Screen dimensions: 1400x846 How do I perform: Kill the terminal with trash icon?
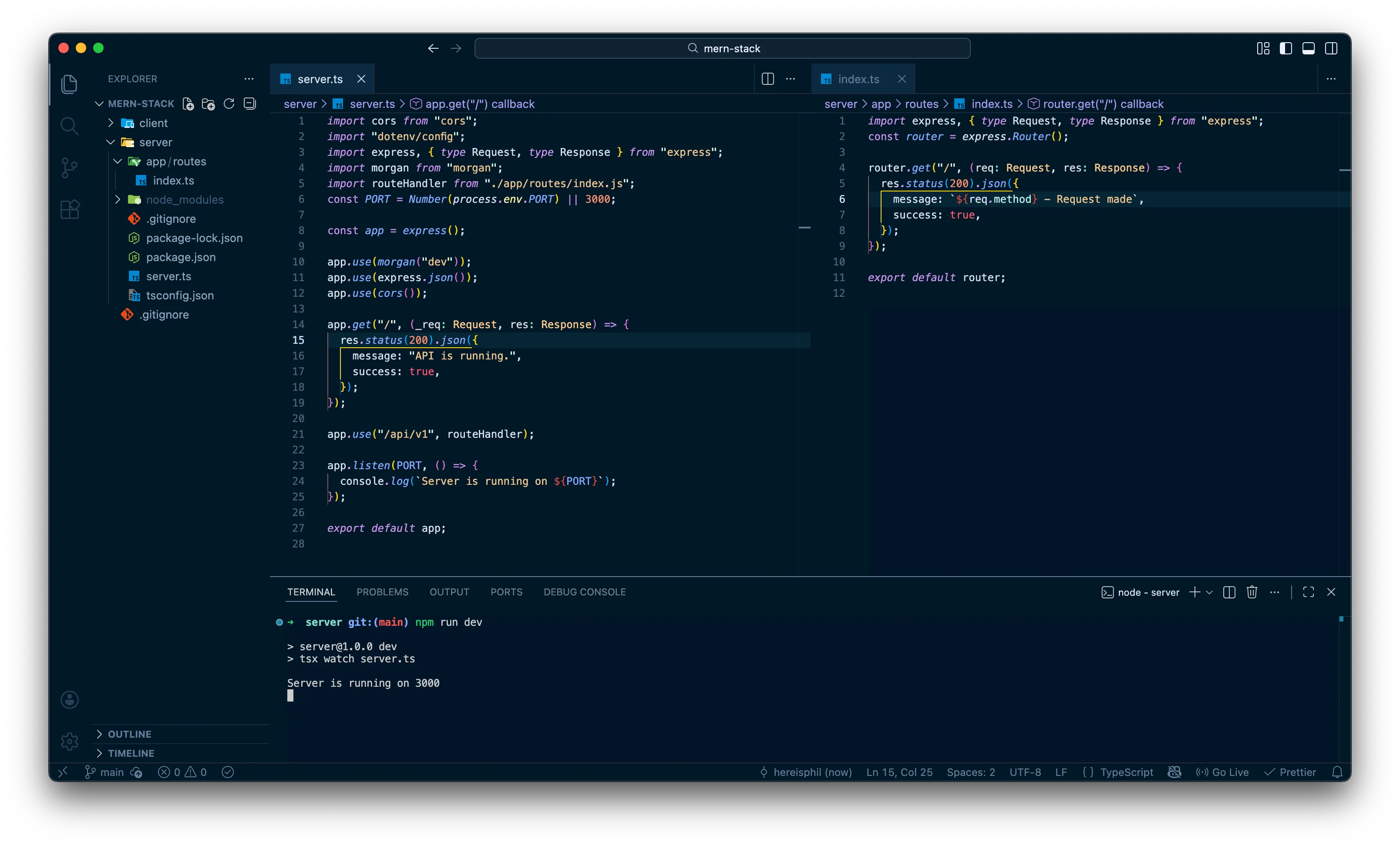[x=1252, y=592]
